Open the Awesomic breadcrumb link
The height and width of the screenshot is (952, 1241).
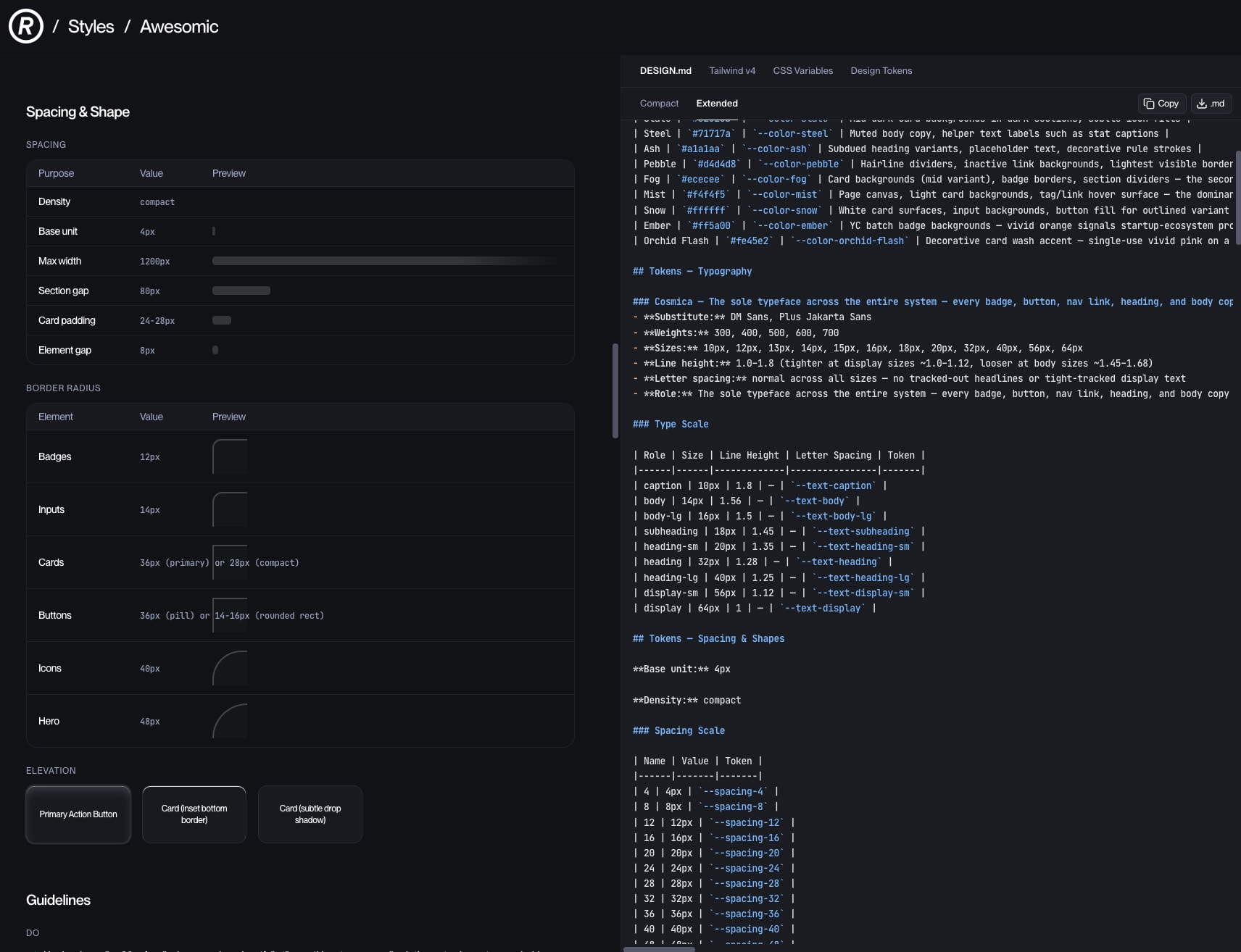click(x=179, y=27)
